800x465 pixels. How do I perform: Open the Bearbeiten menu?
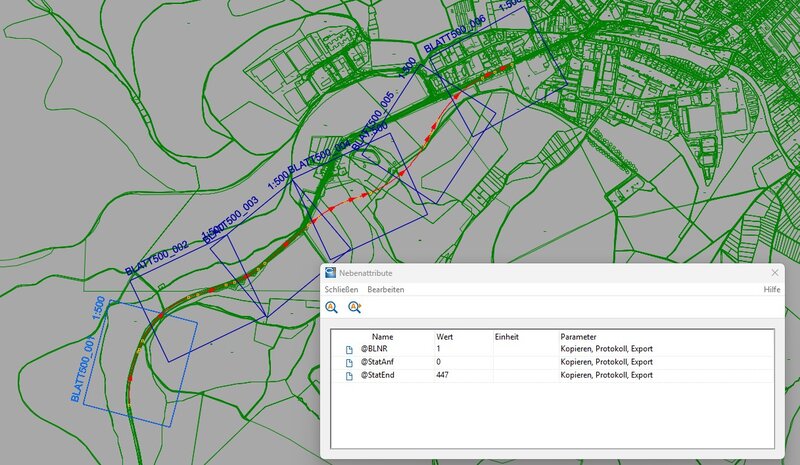coord(386,289)
